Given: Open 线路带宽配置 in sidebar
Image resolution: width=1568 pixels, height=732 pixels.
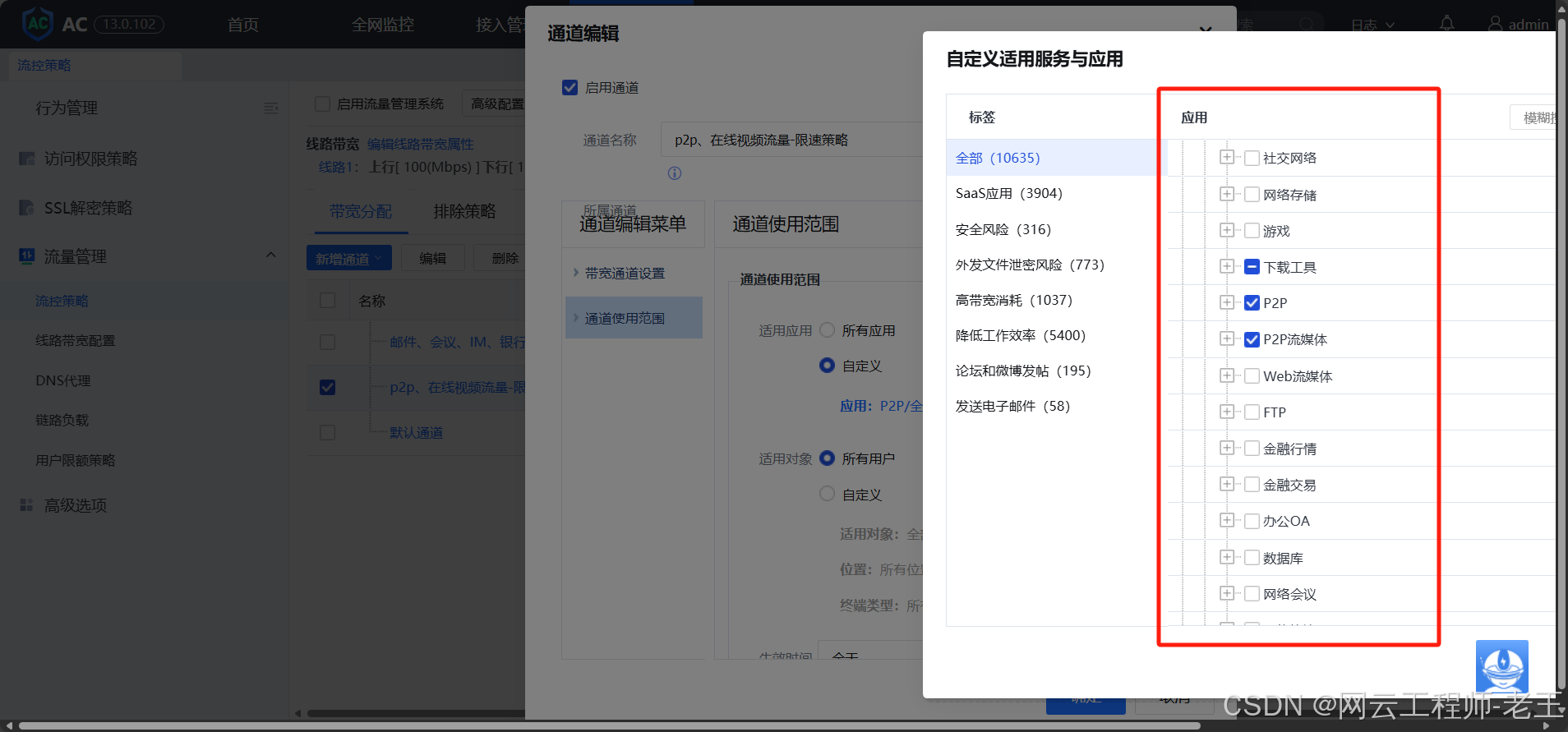Looking at the screenshot, I should point(76,340).
